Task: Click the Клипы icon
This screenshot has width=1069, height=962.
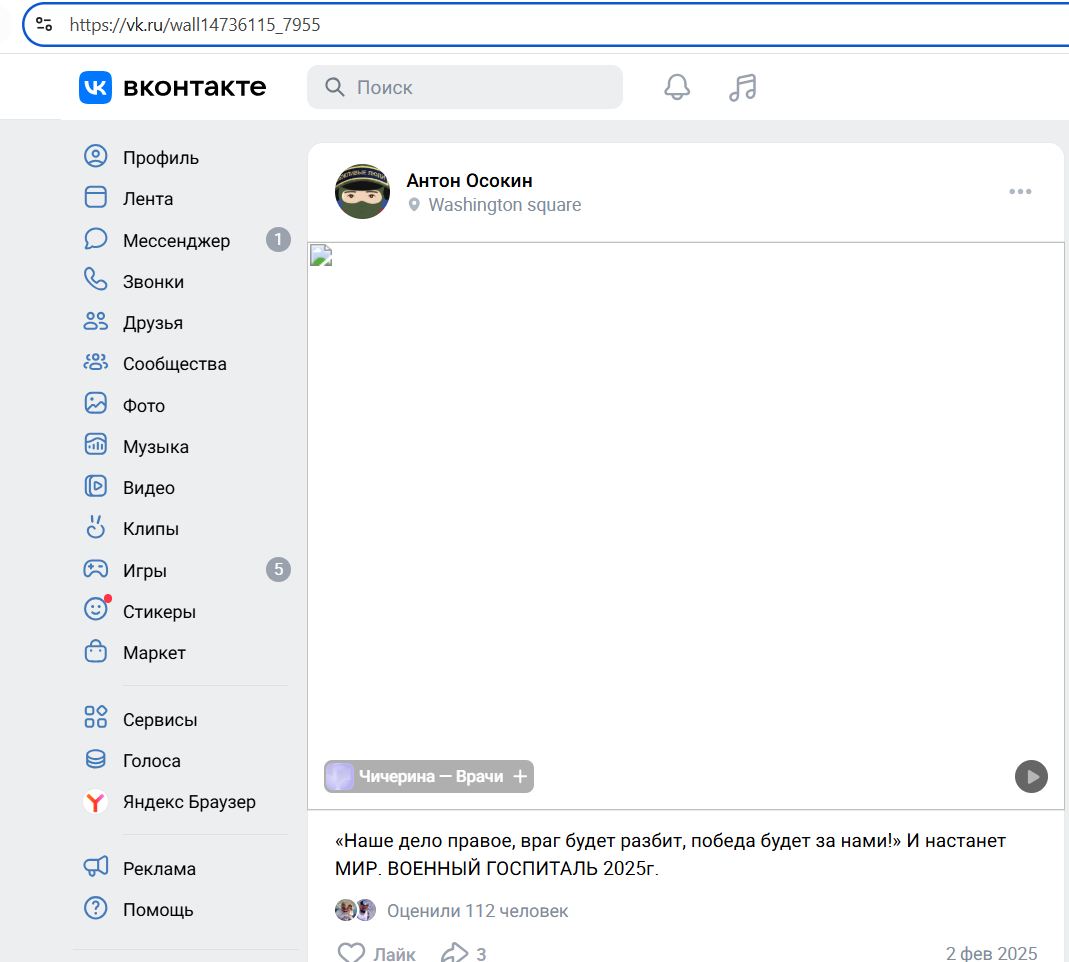Action: [x=95, y=528]
